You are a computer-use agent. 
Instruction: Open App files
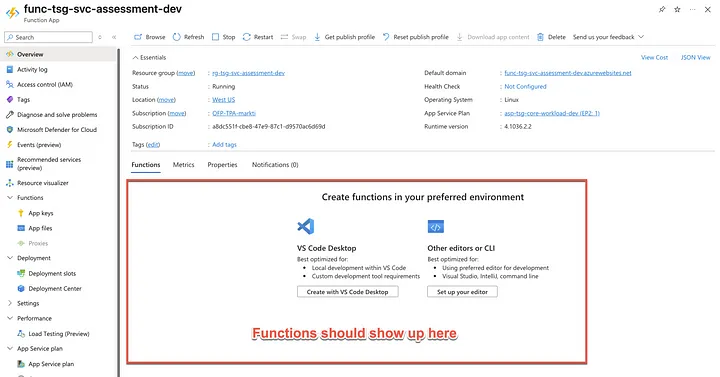40,228
